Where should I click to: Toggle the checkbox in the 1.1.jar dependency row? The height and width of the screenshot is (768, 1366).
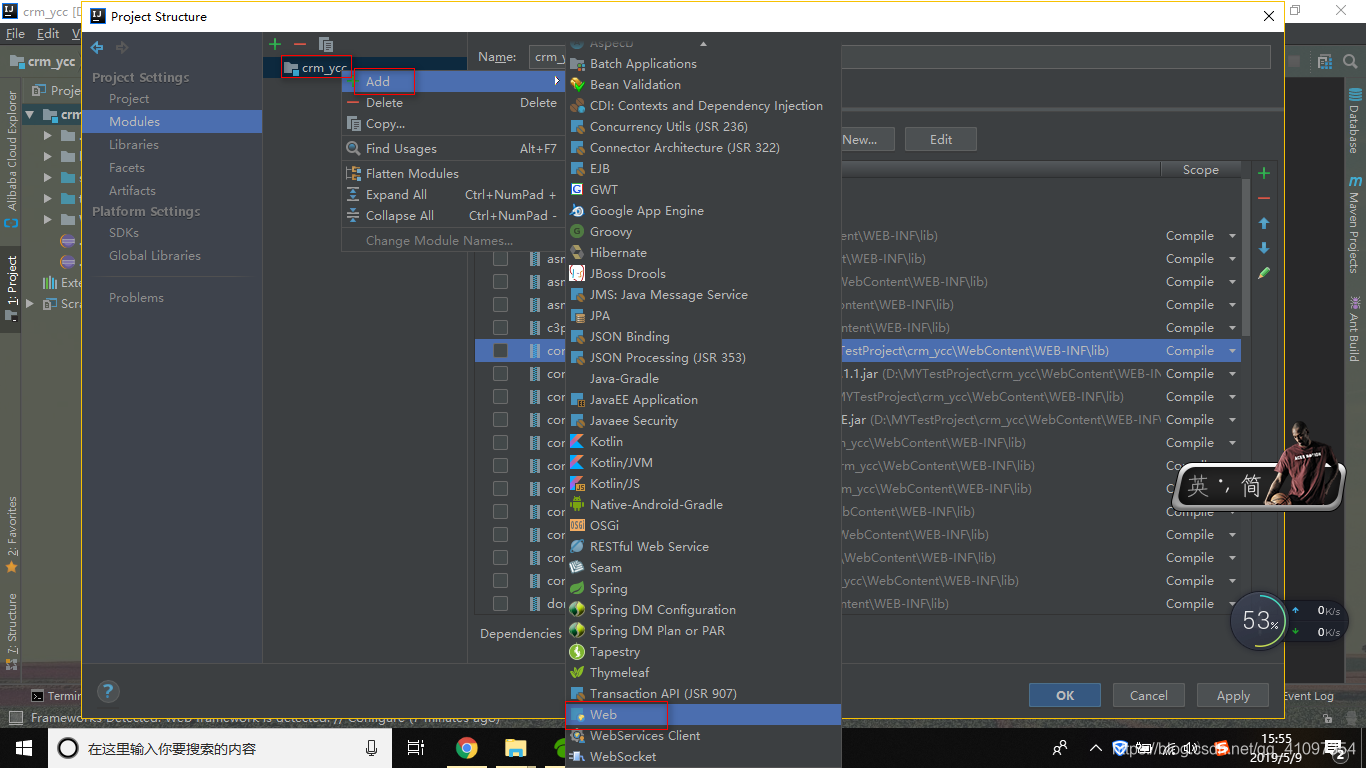click(x=500, y=374)
